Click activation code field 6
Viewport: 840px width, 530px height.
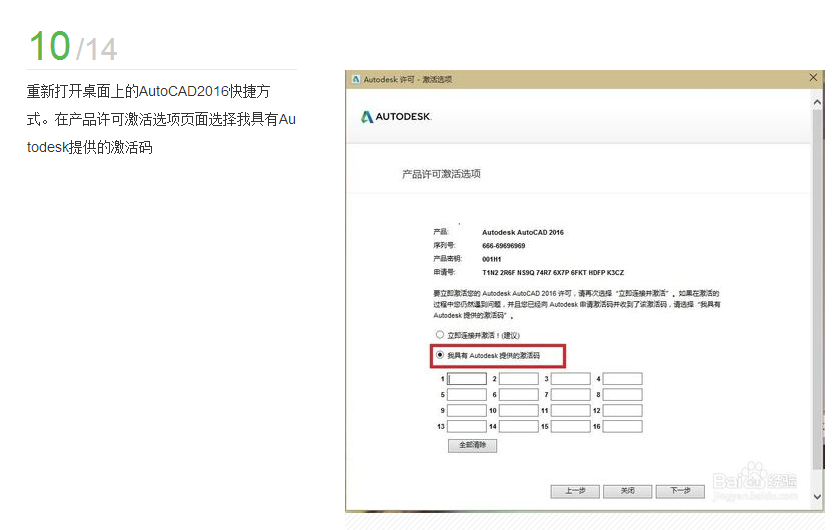(519, 395)
